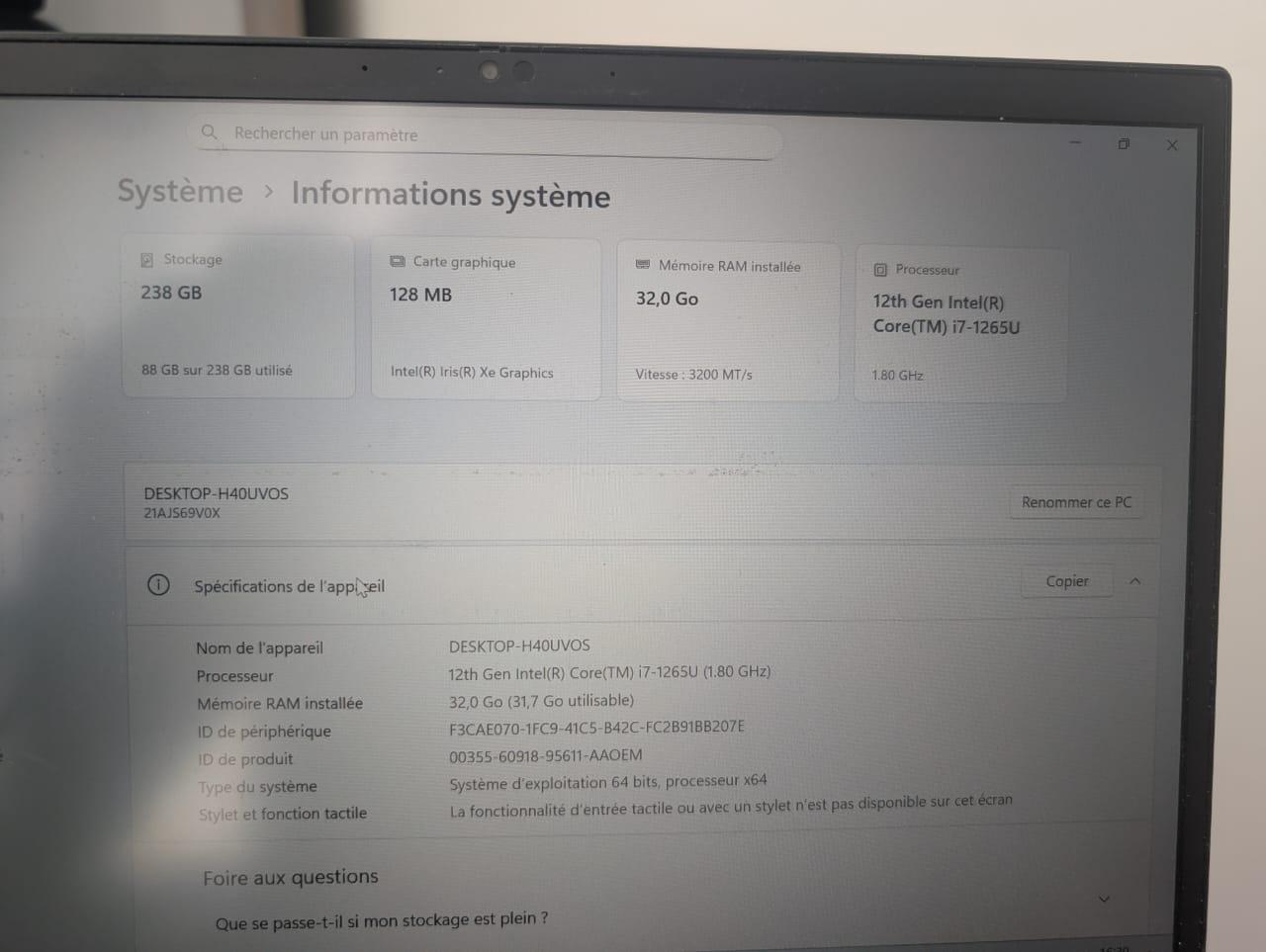This screenshot has height=952, width=1266.
Task: Click the Copier button for device specs
Action: click(1066, 581)
